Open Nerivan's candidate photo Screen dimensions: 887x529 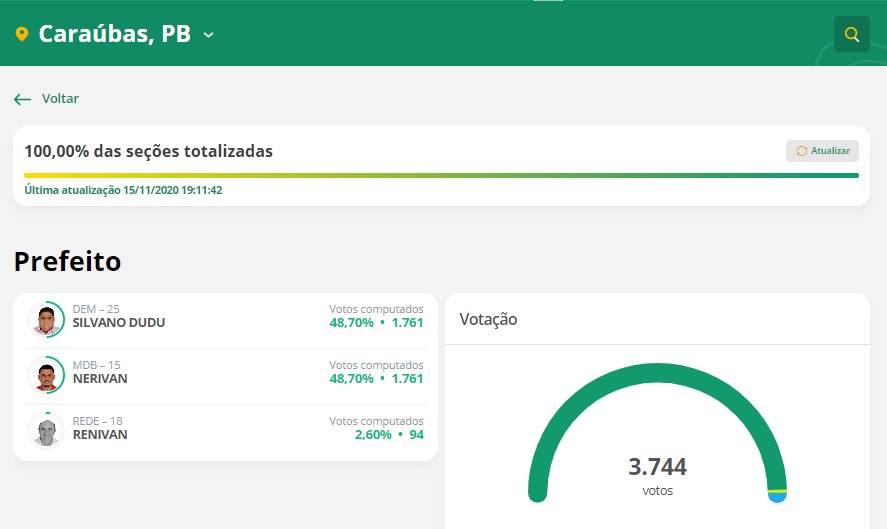45,376
